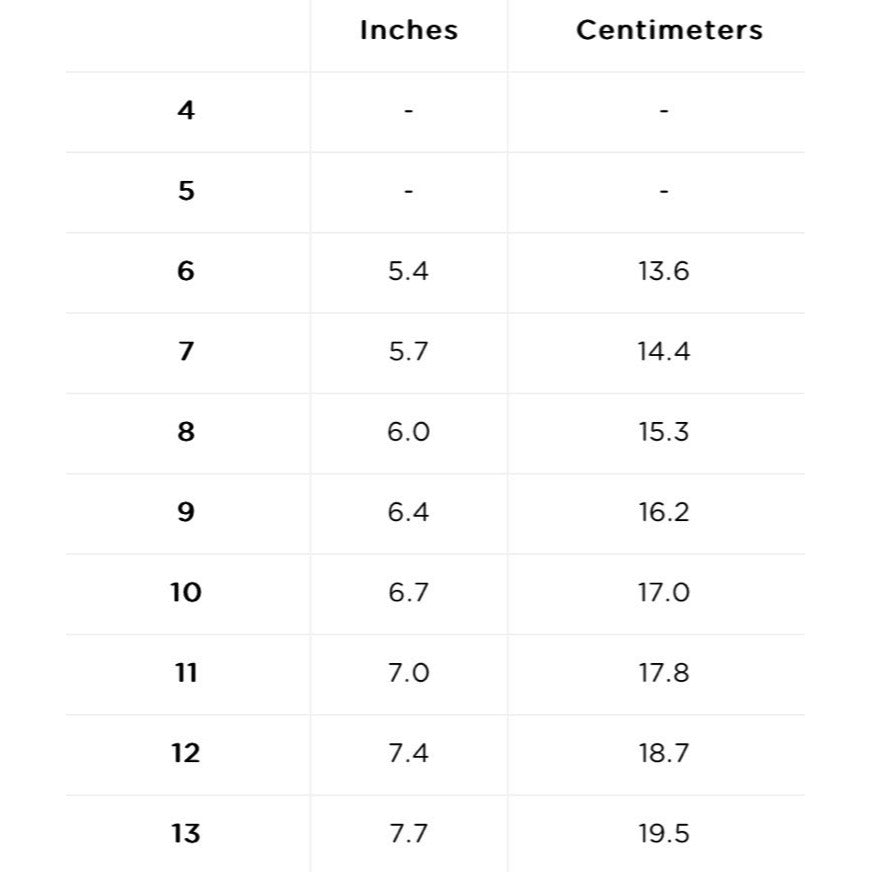Click the 5.4 inches cell
This screenshot has width=872, height=872.
pos(408,271)
